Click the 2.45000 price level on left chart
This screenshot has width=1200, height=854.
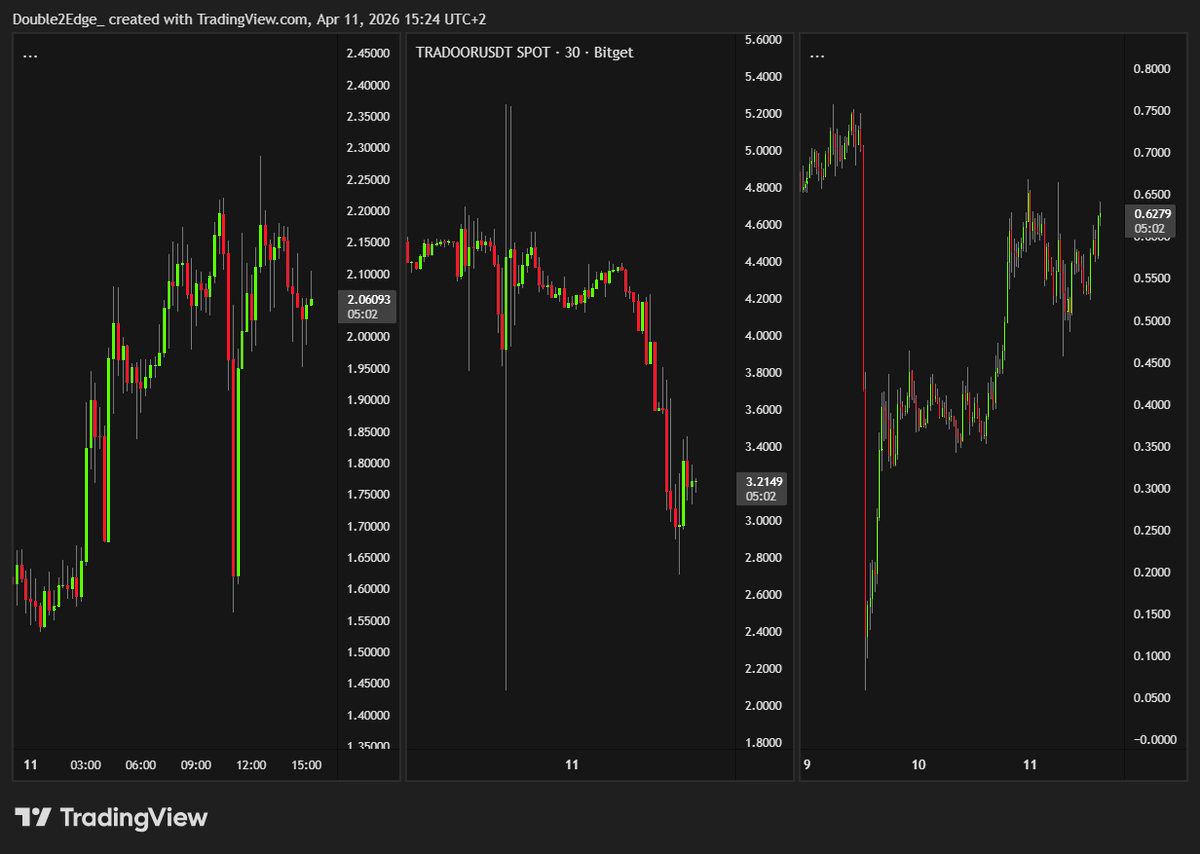pos(368,53)
